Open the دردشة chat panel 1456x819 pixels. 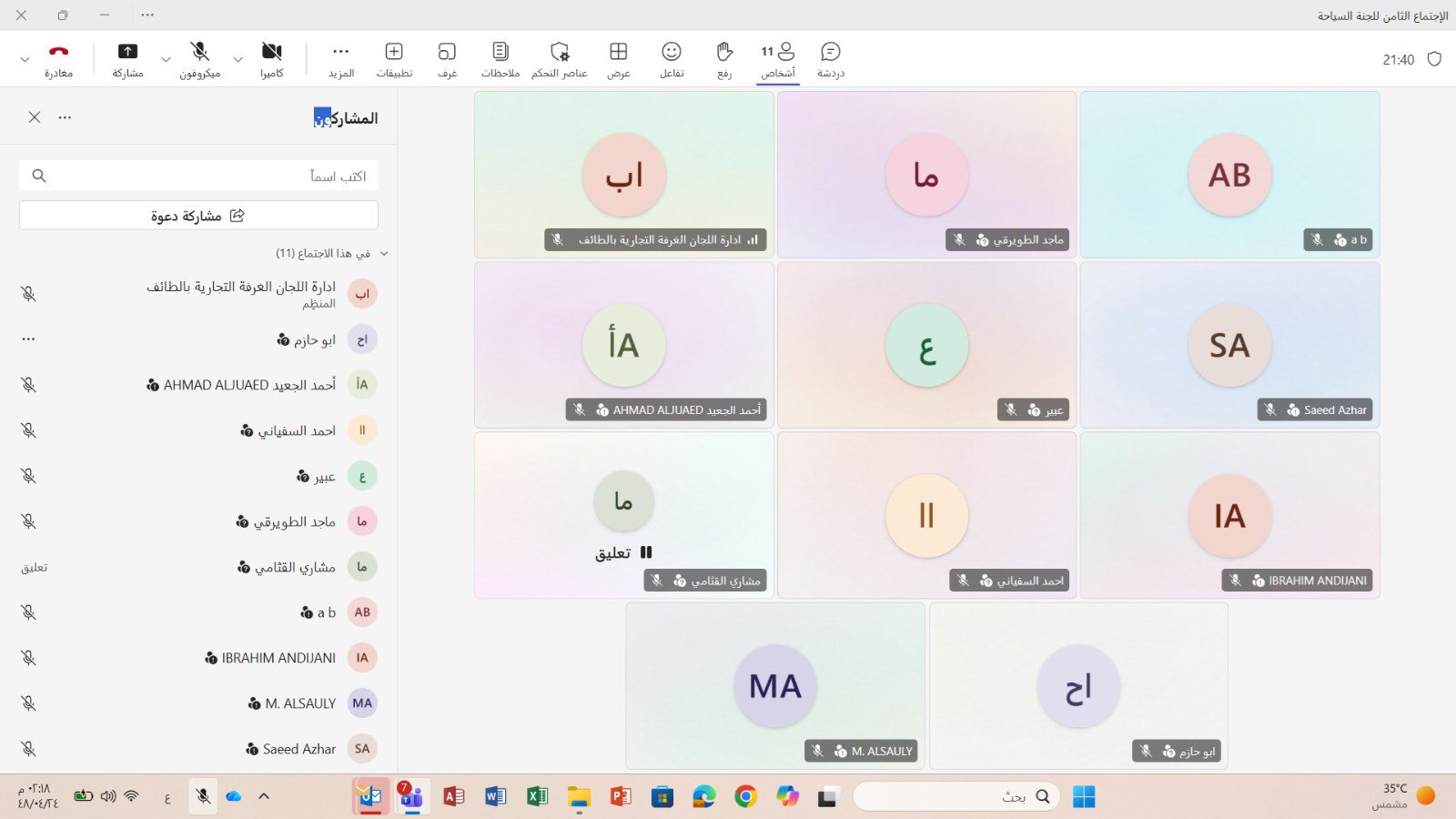830,59
